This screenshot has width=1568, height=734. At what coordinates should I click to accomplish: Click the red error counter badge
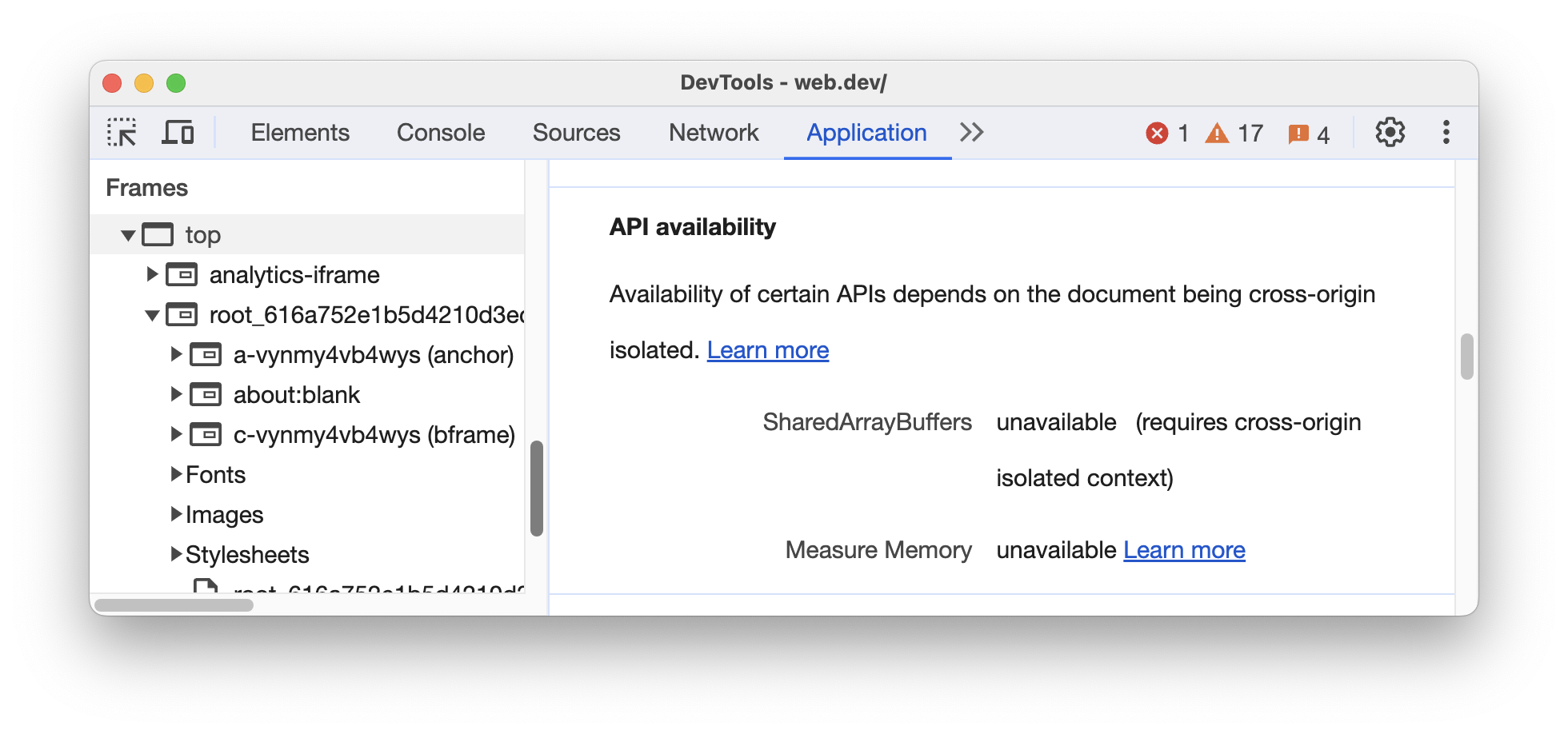[1158, 134]
